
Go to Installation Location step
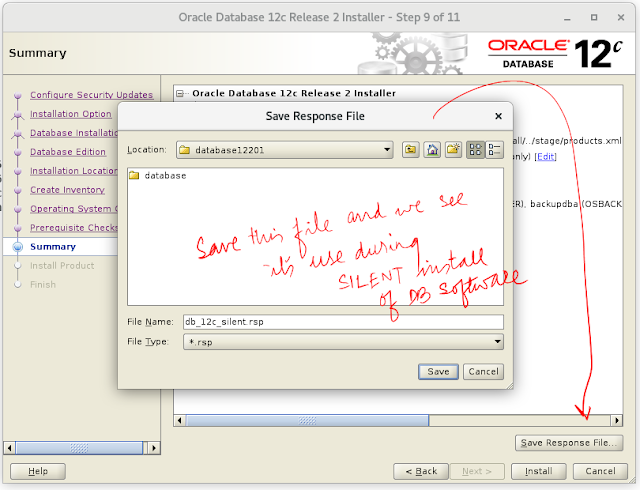74,171
